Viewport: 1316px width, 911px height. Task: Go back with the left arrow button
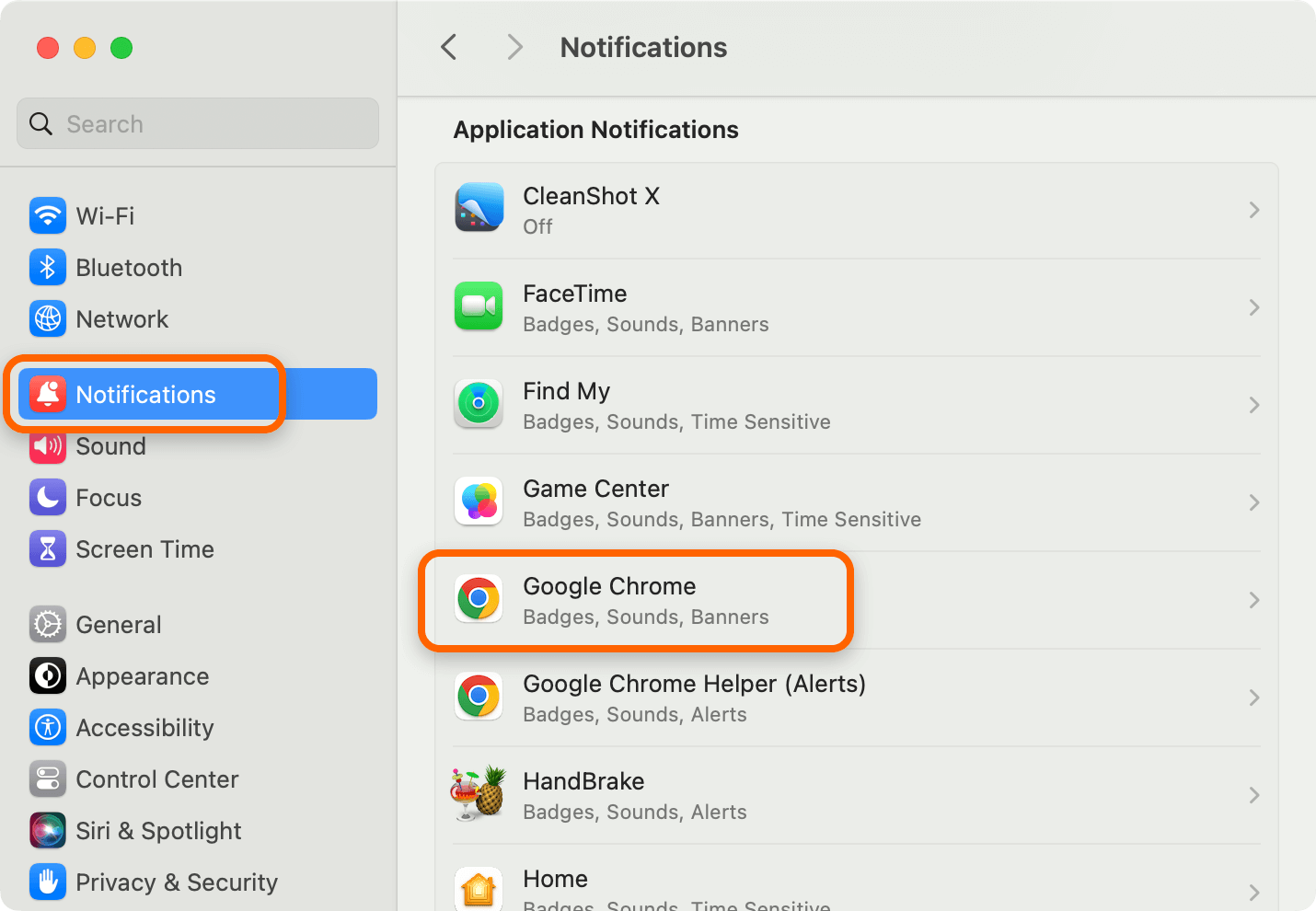point(449,47)
